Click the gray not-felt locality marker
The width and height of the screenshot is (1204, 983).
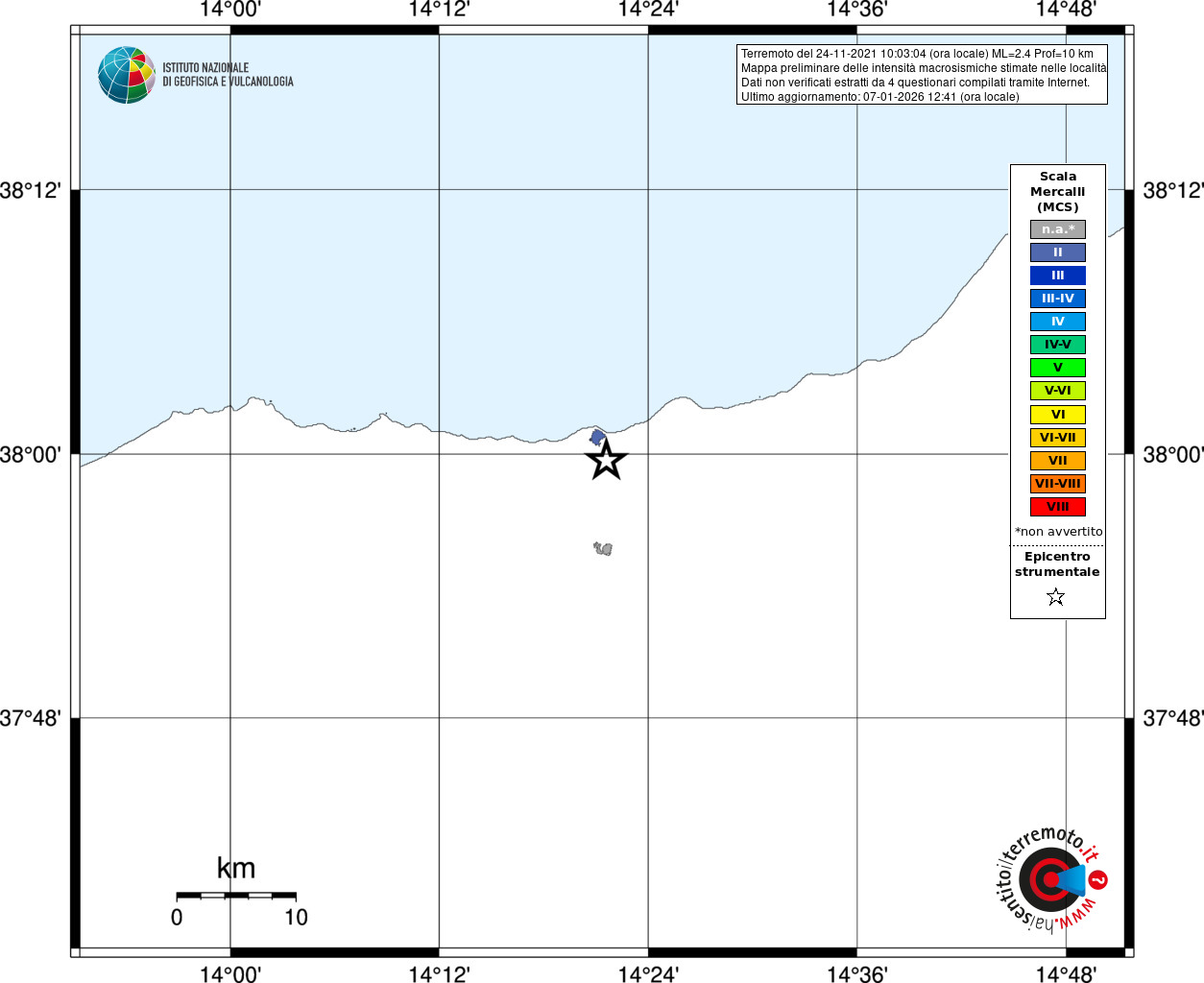603,548
